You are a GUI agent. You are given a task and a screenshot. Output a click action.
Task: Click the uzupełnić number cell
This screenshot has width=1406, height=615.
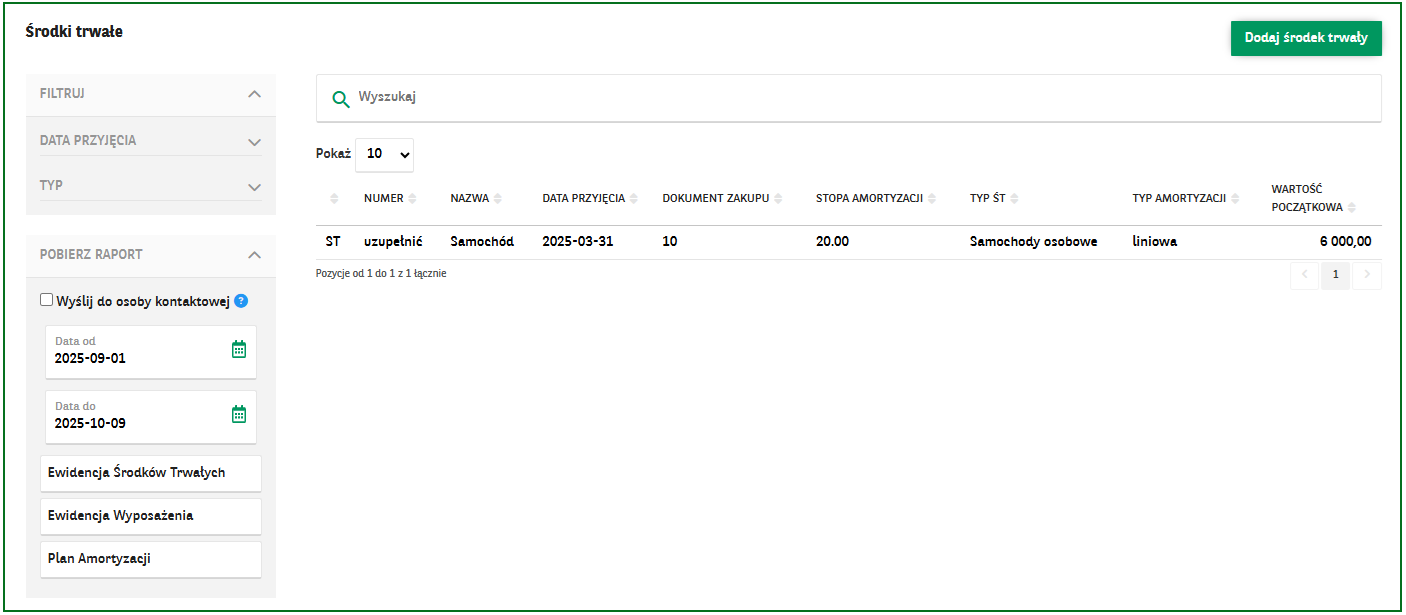coord(393,242)
